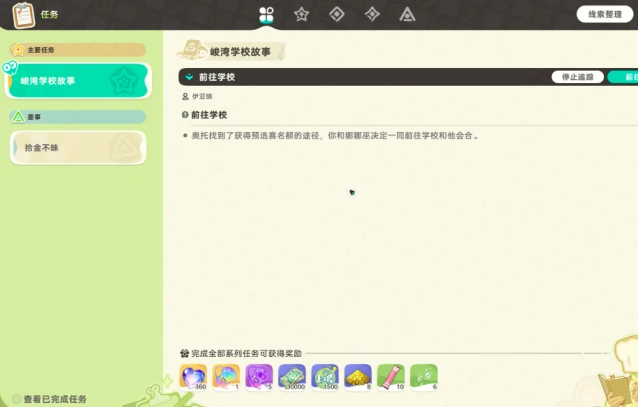
Task: Click the yellow star icon beside 主要任务
Action: [x=18, y=50]
